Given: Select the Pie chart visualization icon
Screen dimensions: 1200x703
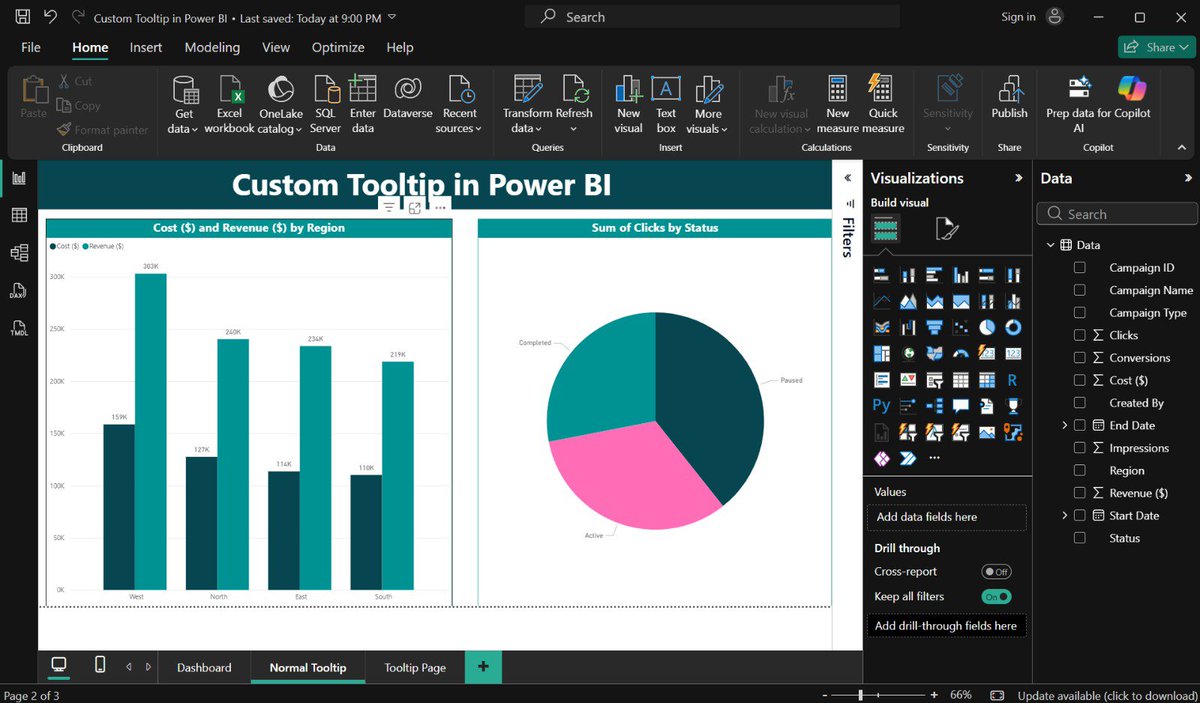Looking at the screenshot, I should click(x=986, y=327).
